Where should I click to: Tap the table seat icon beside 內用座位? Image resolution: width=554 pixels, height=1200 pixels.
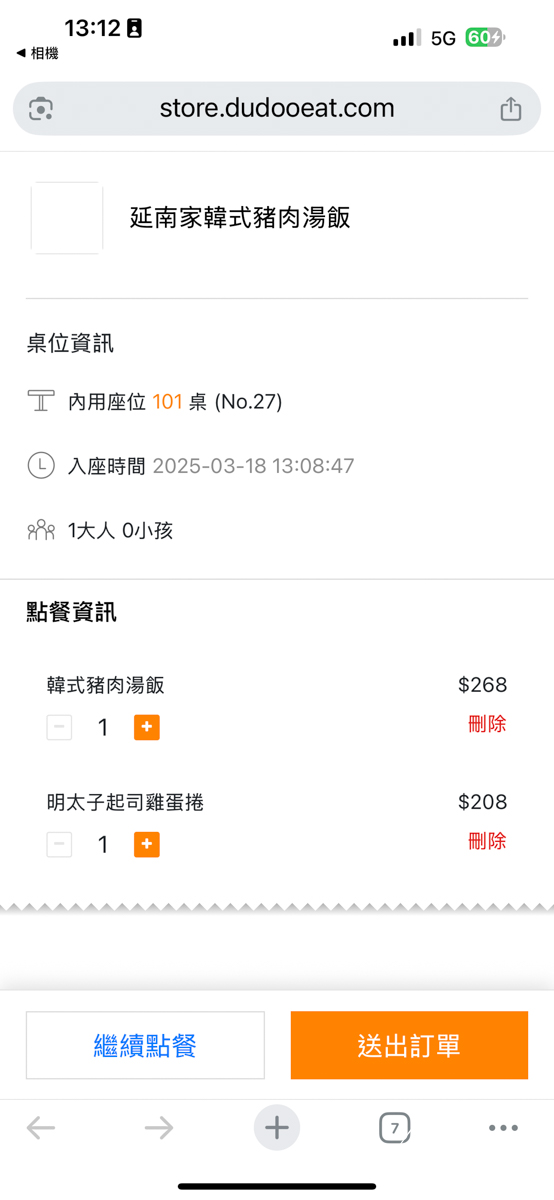click(41, 402)
